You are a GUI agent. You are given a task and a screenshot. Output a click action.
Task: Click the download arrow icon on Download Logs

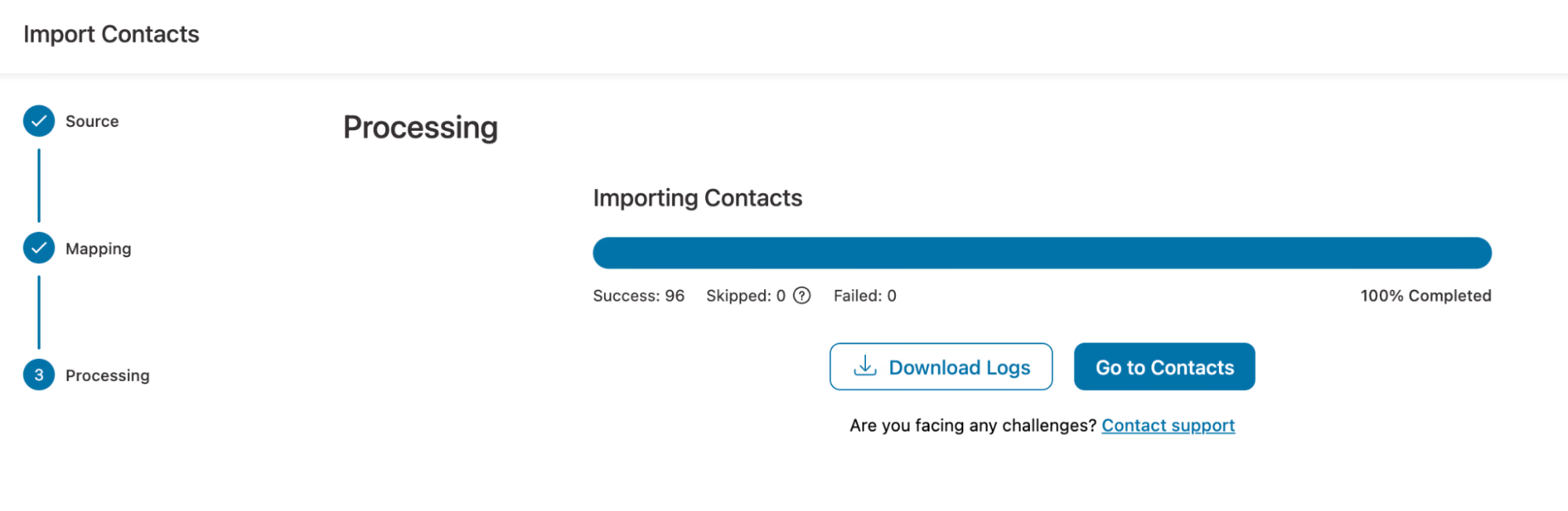click(x=864, y=366)
